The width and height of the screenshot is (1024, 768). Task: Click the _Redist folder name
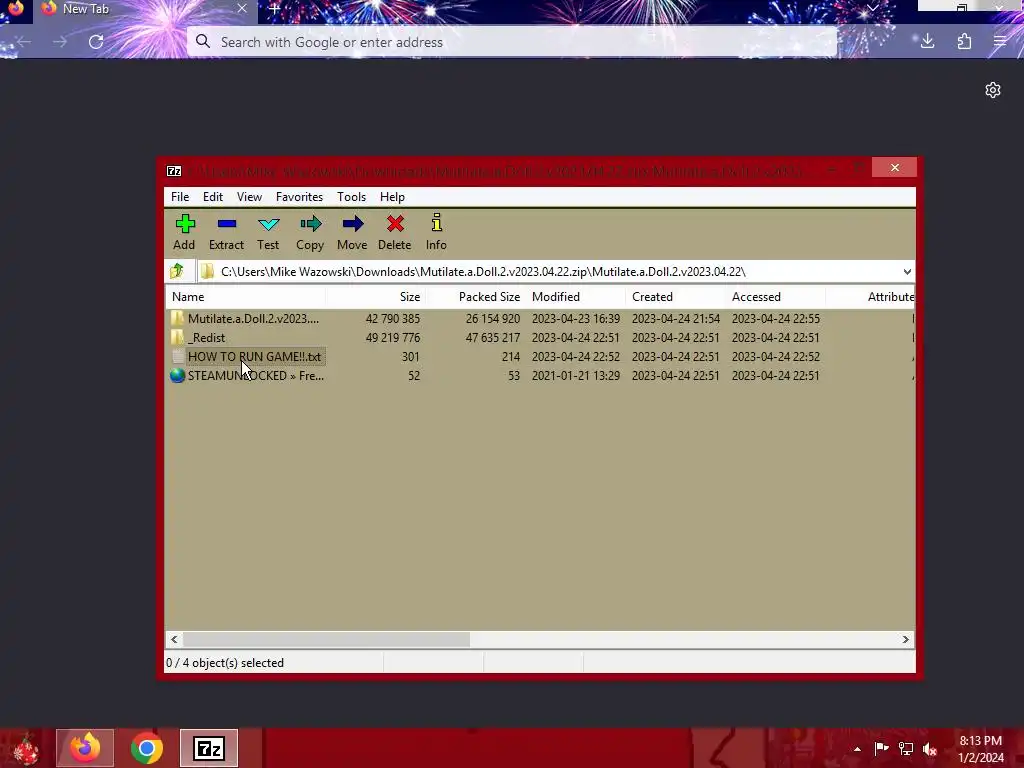point(206,338)
